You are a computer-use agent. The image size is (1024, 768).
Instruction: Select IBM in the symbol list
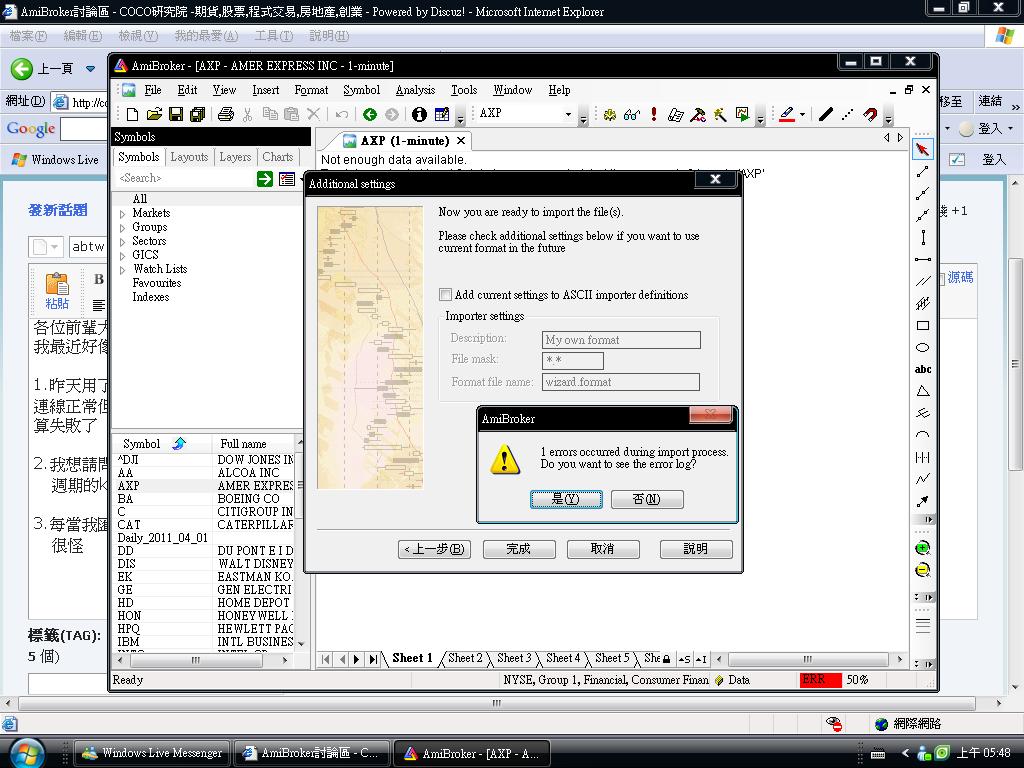click(204, 642)
